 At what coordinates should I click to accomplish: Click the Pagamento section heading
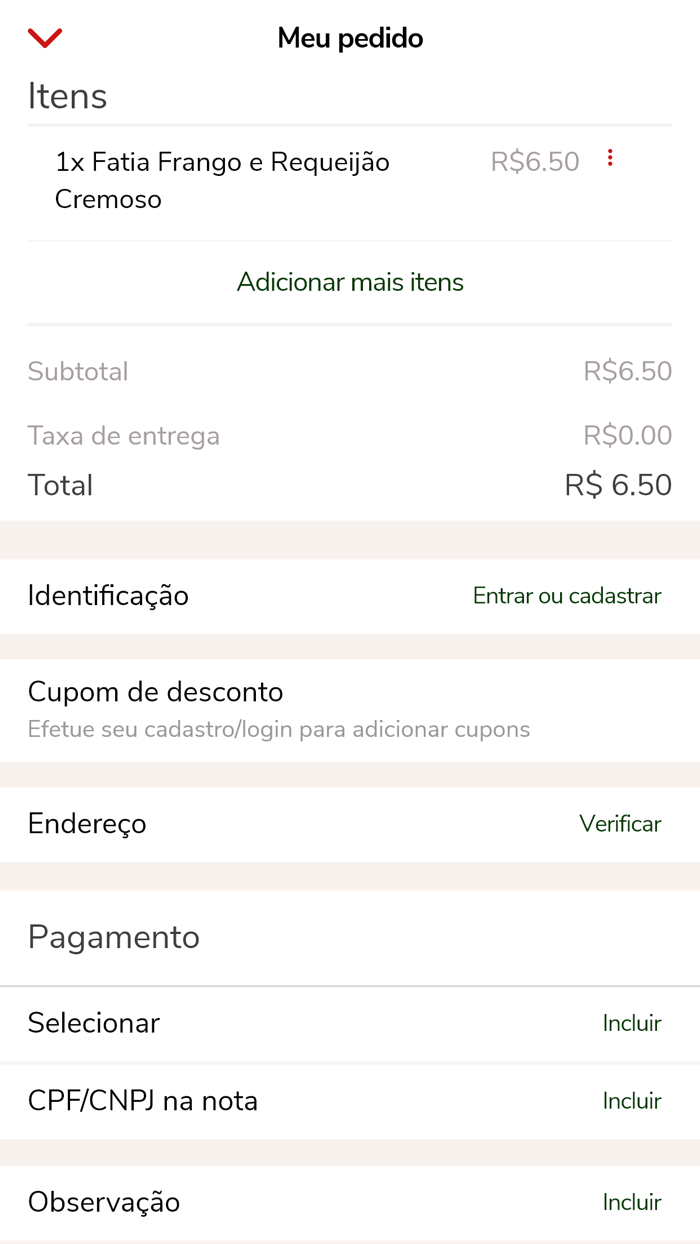114,937
